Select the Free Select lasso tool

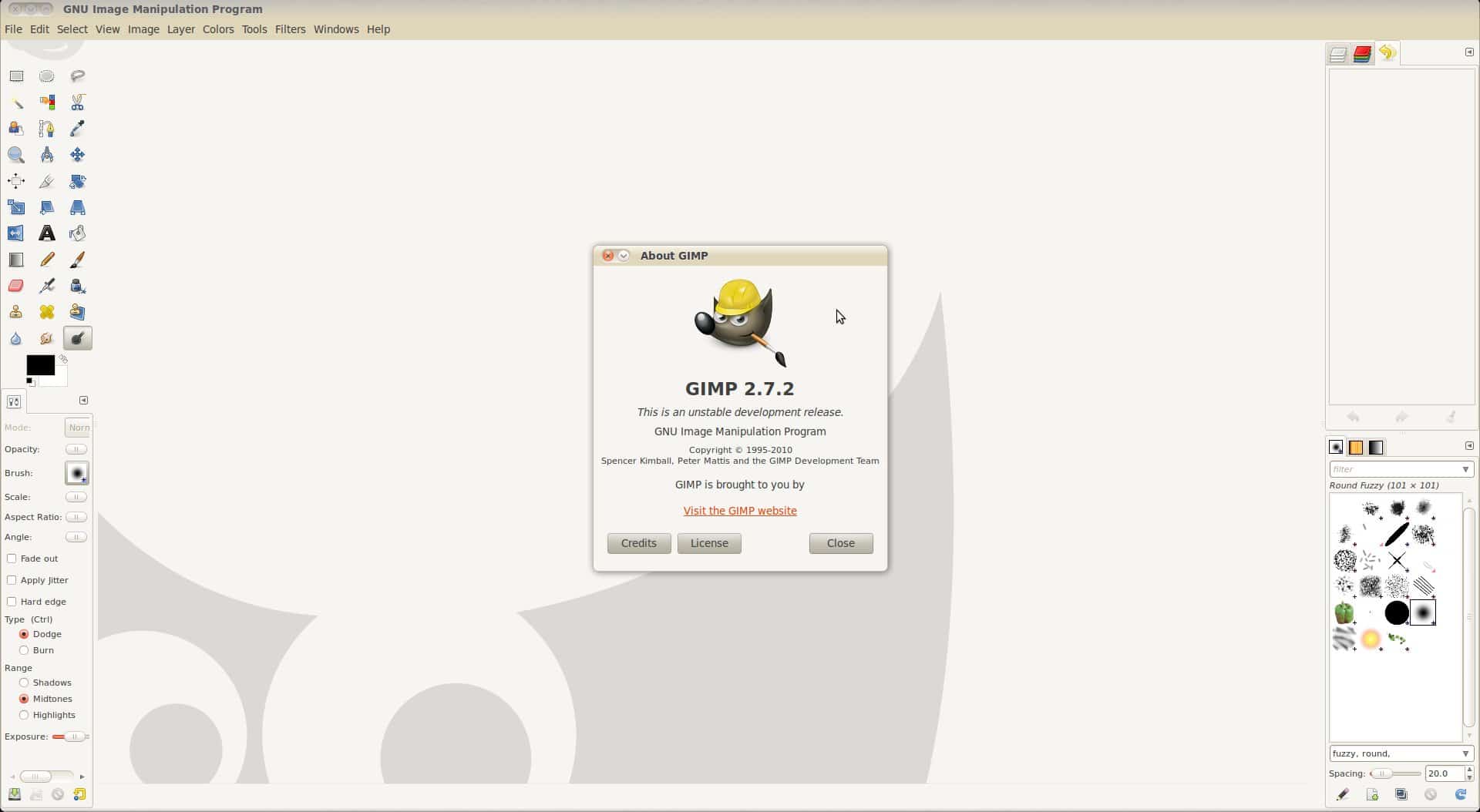pyautogui.click(x=78, y=76)
